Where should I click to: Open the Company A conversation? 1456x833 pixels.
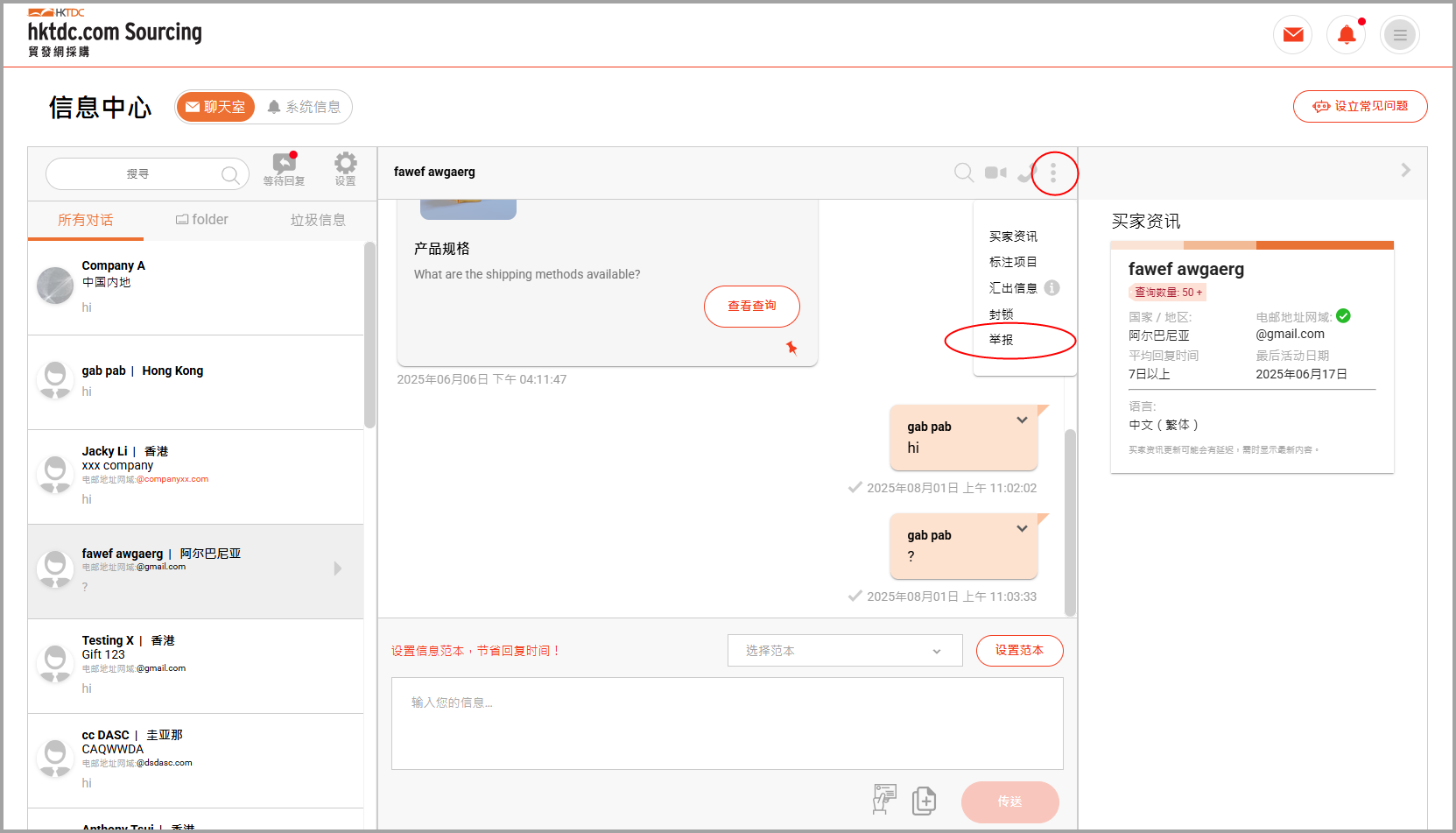[x=195, y=287]
